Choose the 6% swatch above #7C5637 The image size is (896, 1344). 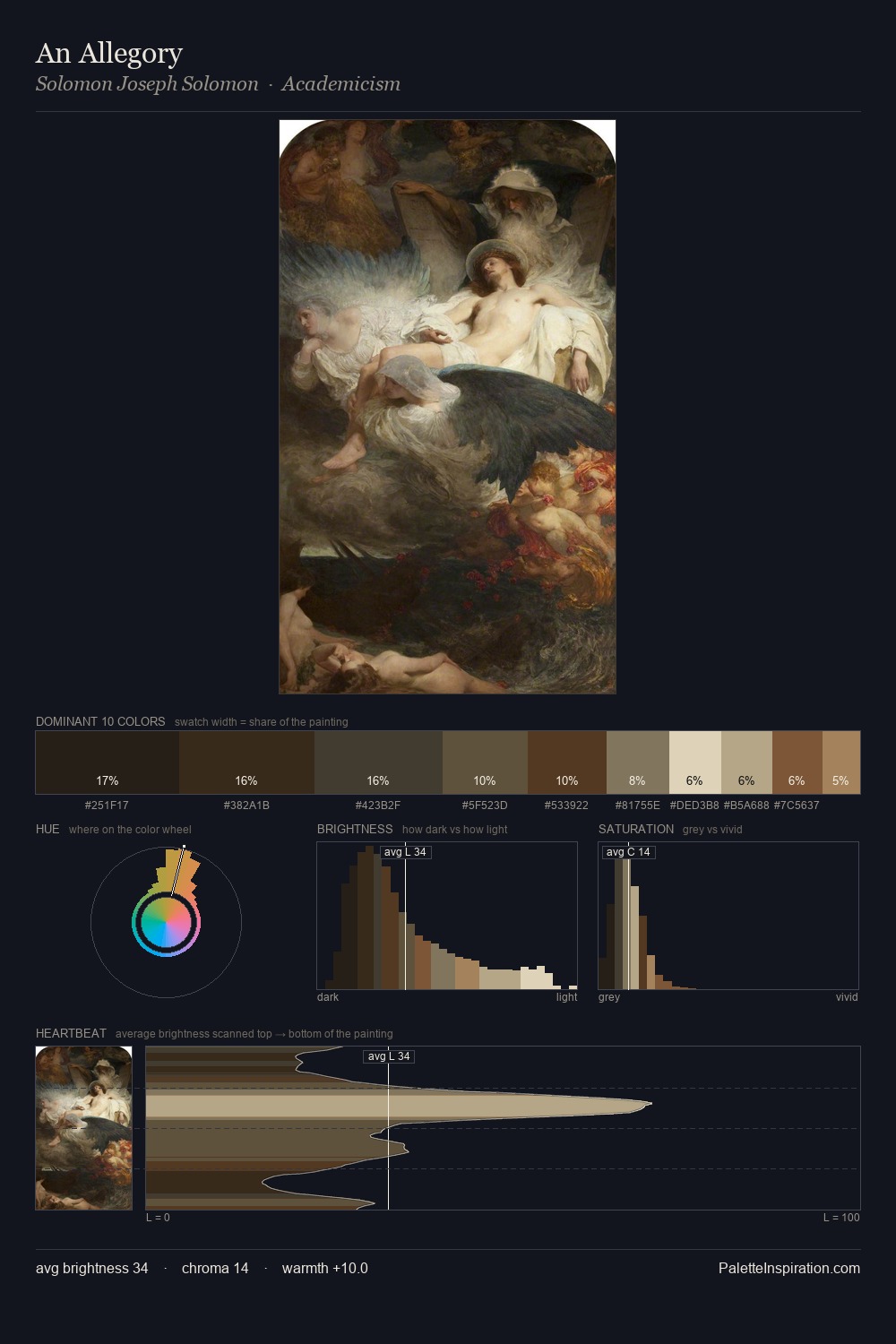point(797,762)
